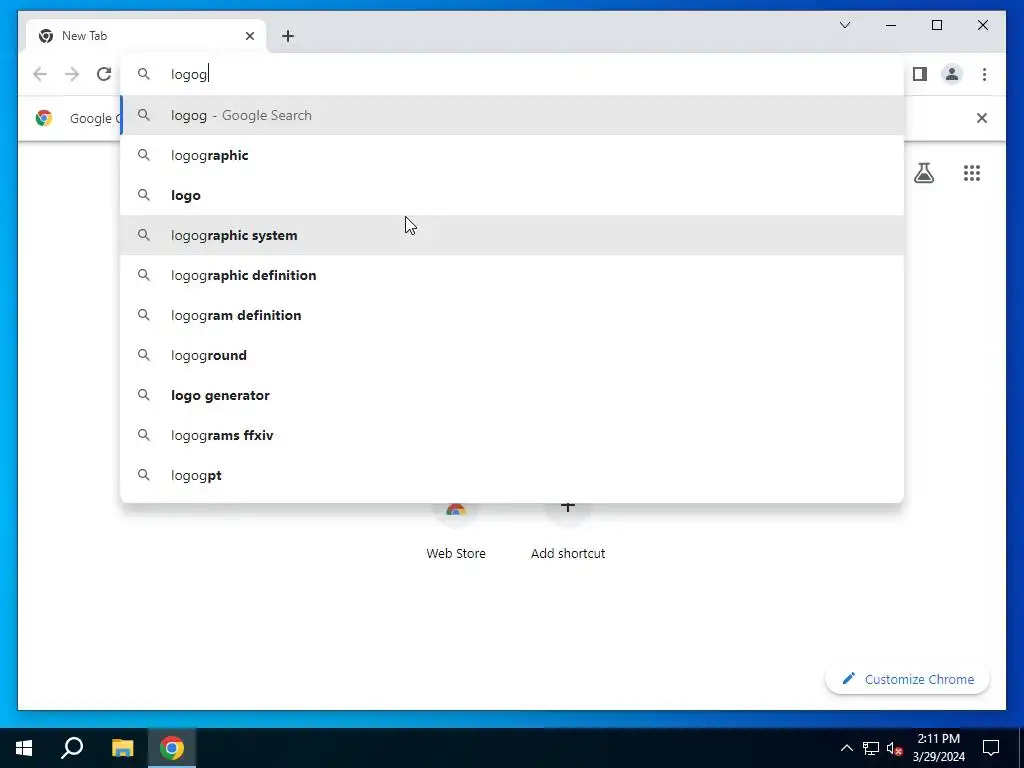Click the magnifier icon beside 'logo generator'
1024x768 pixels.
(144, 395)
